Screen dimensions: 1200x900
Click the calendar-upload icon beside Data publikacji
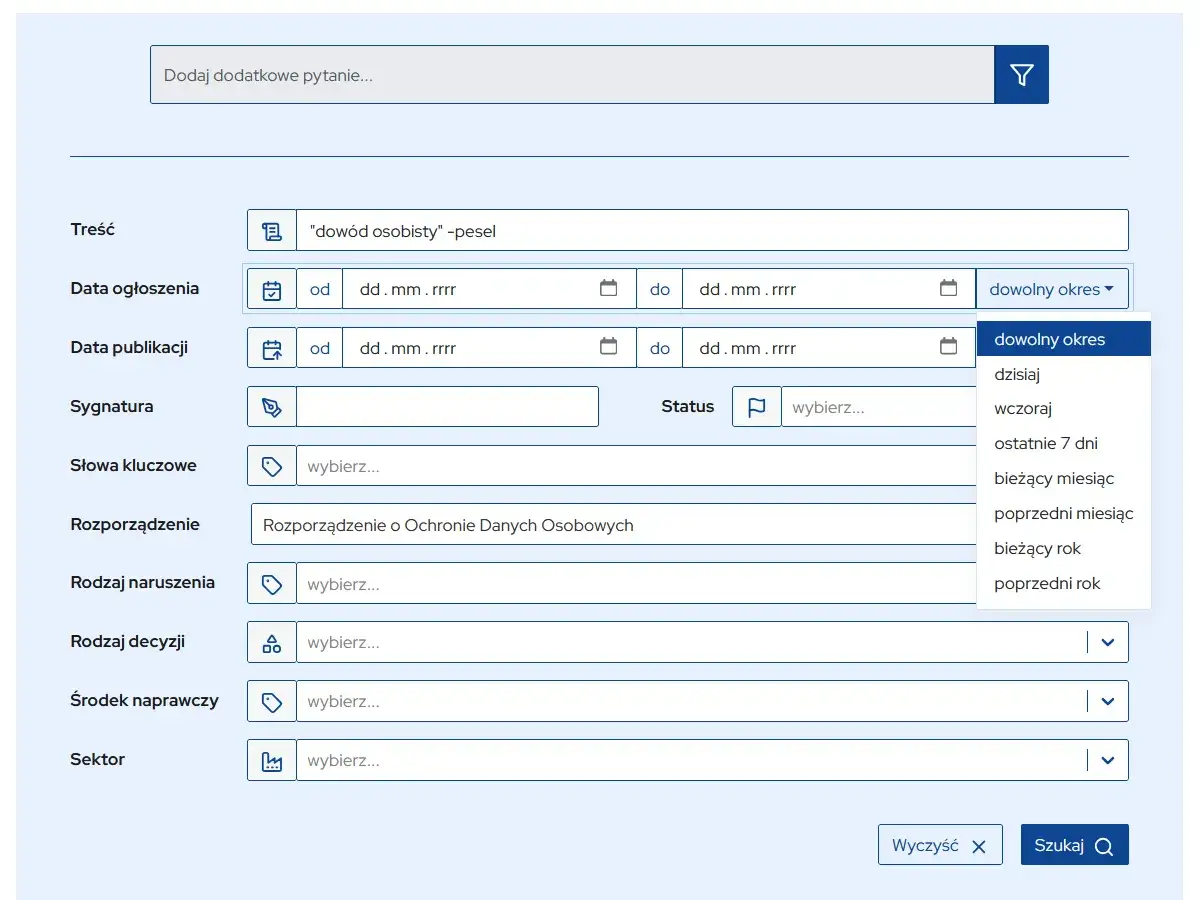pyautogui.click(x=272, y=348)
